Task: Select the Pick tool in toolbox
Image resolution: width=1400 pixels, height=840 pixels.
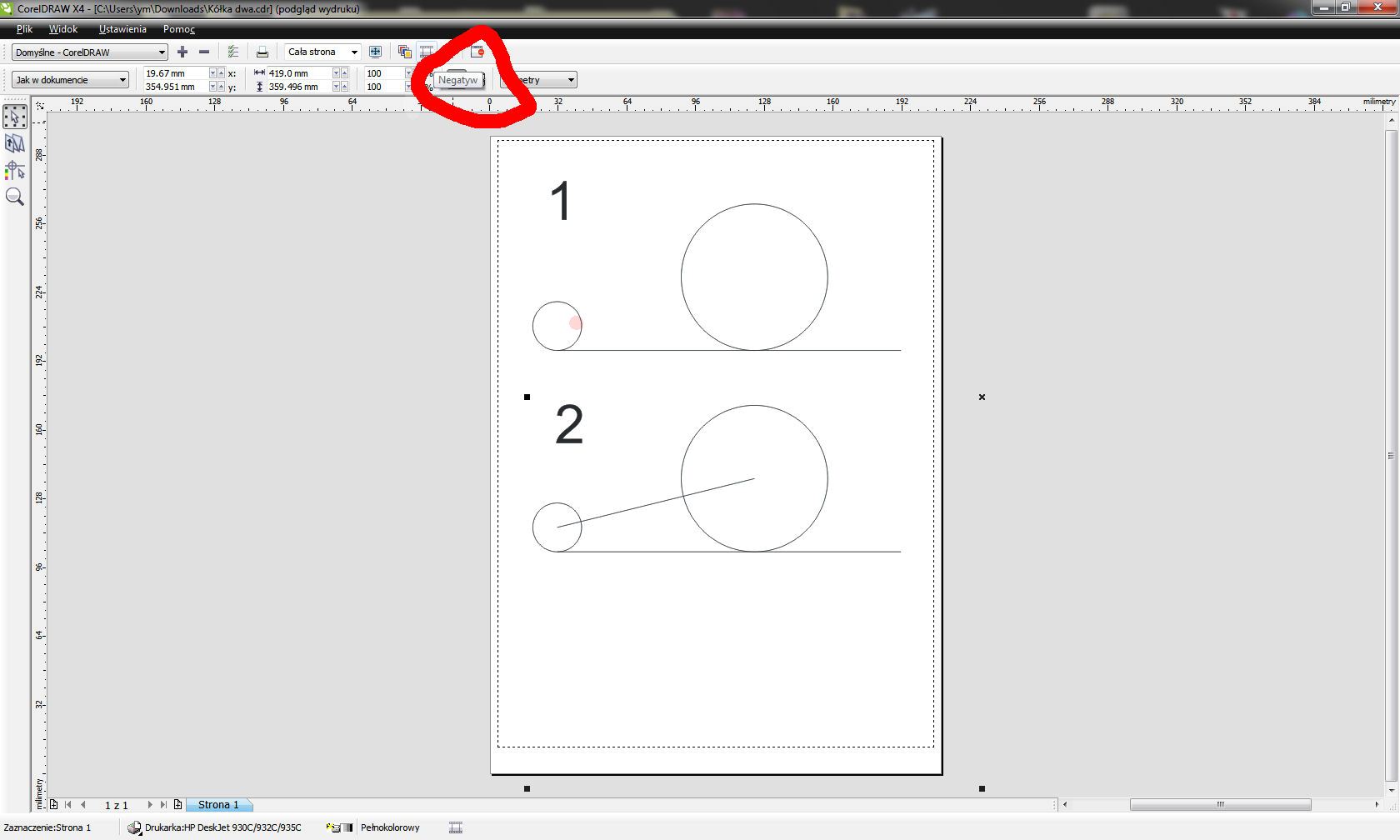Action: tap(15, 117)
